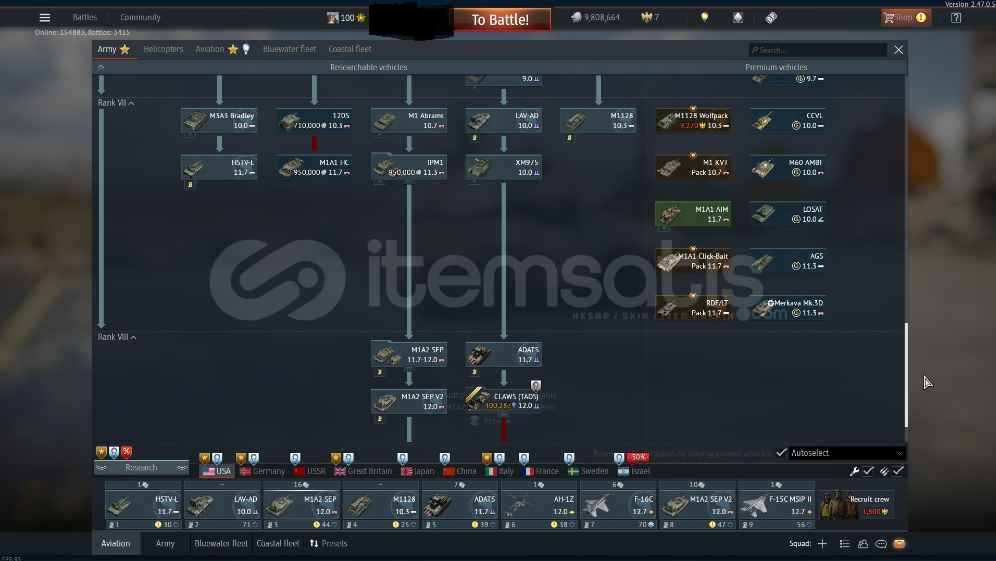Click the lightbulb hints icon
The height and width of the screenshot is (561, 996).
pyautogui.click(x=704, y=18)
